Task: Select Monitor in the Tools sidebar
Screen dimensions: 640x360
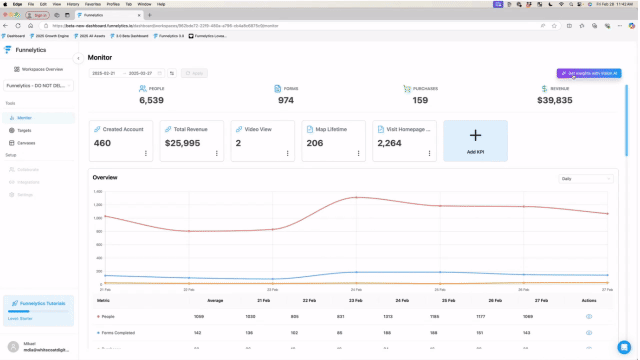Action: [x=38, y=118]
